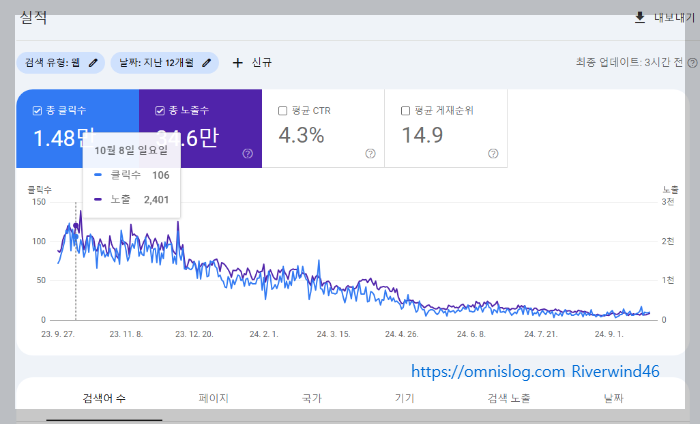Viewport: 700px width, 424px height.
Task: Click the 10월 8일 일요일 tooltip heading
Action: [131, 150]
